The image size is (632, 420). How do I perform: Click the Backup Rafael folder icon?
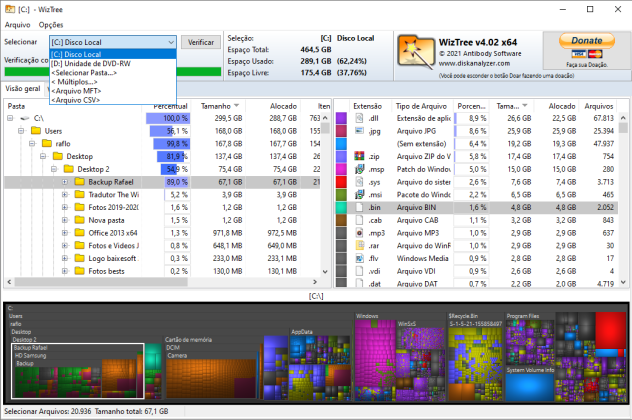pyautogui.click(x=80, y=182)
